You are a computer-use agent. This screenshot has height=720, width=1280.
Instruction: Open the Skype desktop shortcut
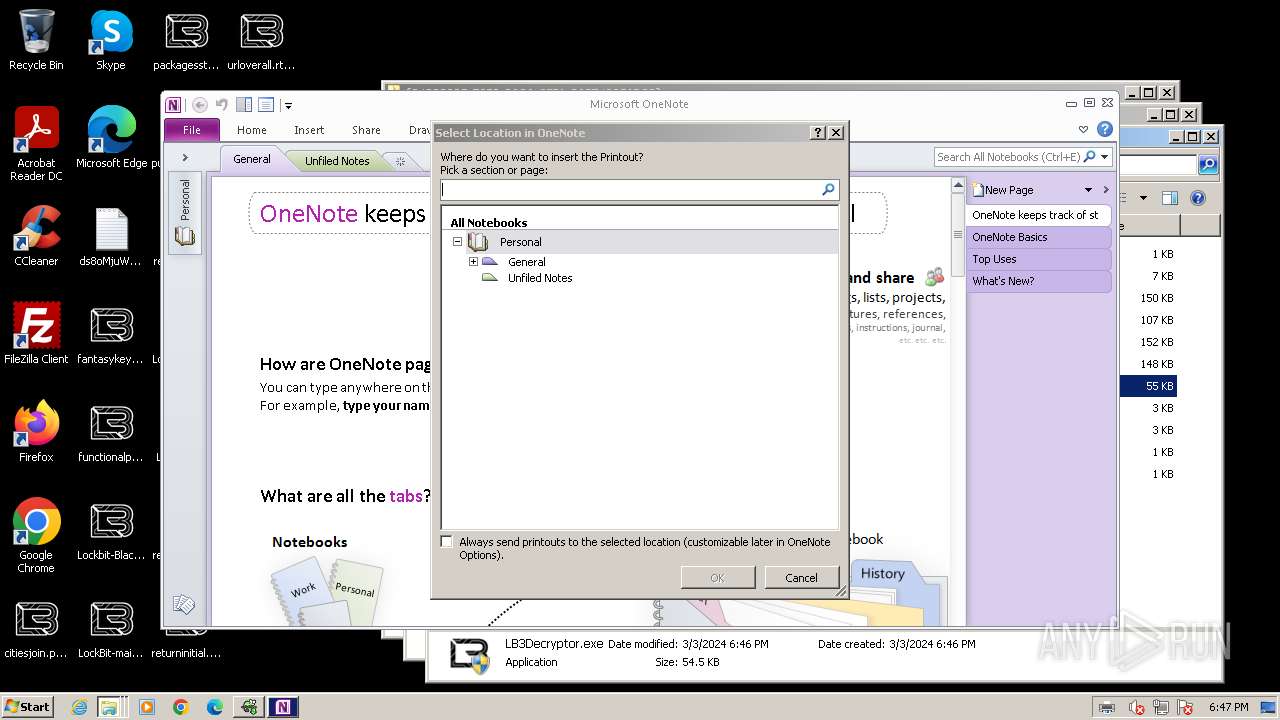[x=110, y=41]
